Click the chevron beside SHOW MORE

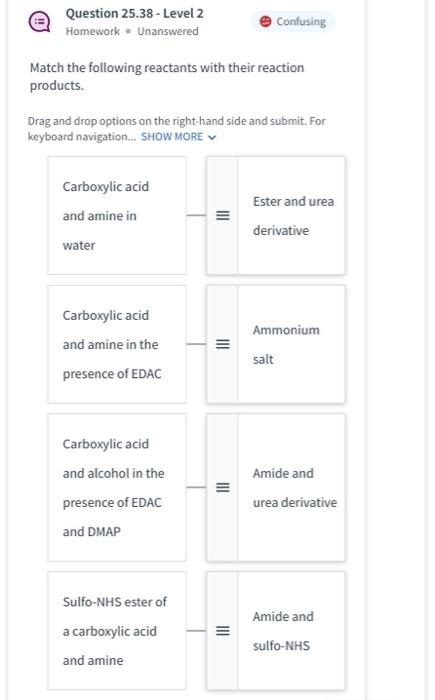coord(212,137)
